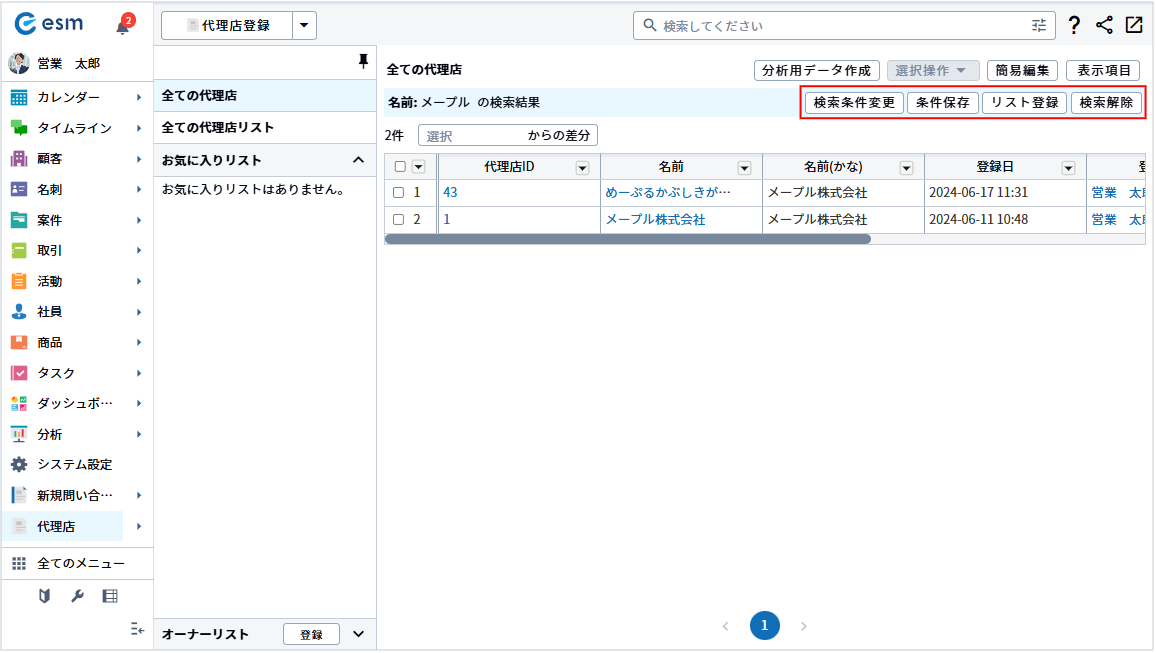Image resolution: width=1156 pixels, height=653 pixels.
Task: Open advanced search filter icon
Action: pyautogui.click(x=1040, y=26)
